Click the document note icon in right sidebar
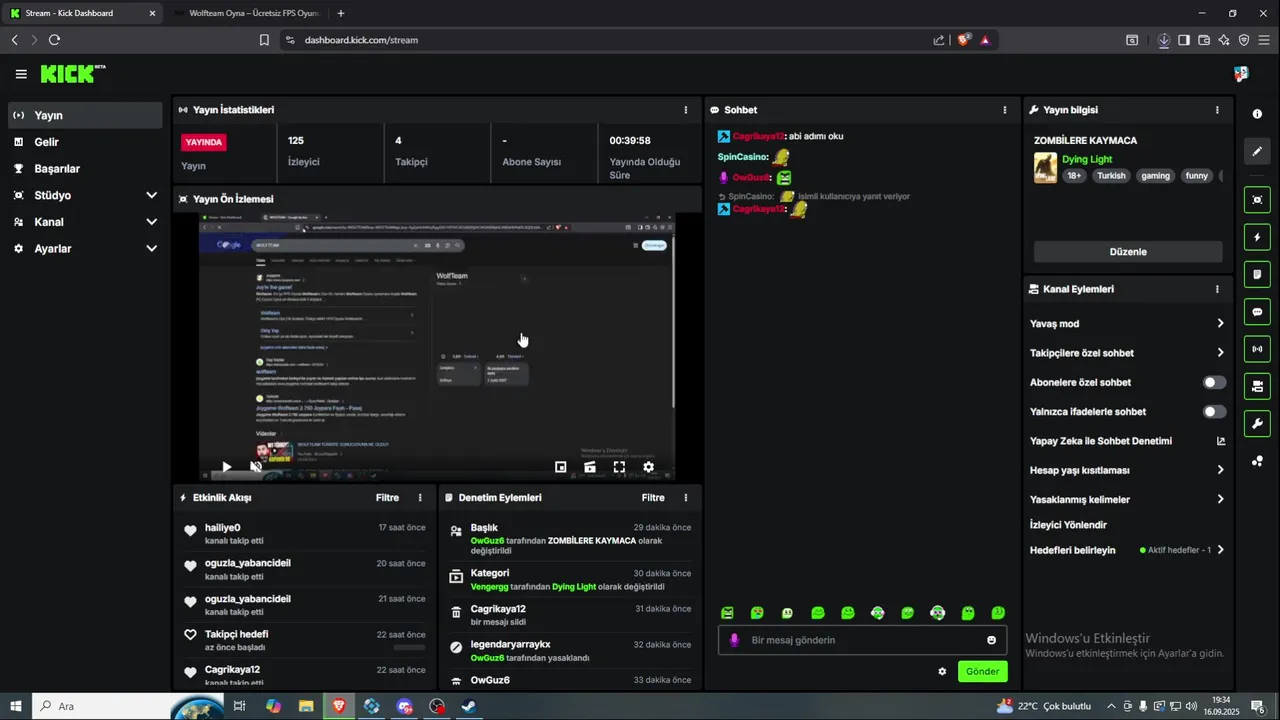The width and height of the screenshot is (1280, 720). coord(1257,274)
